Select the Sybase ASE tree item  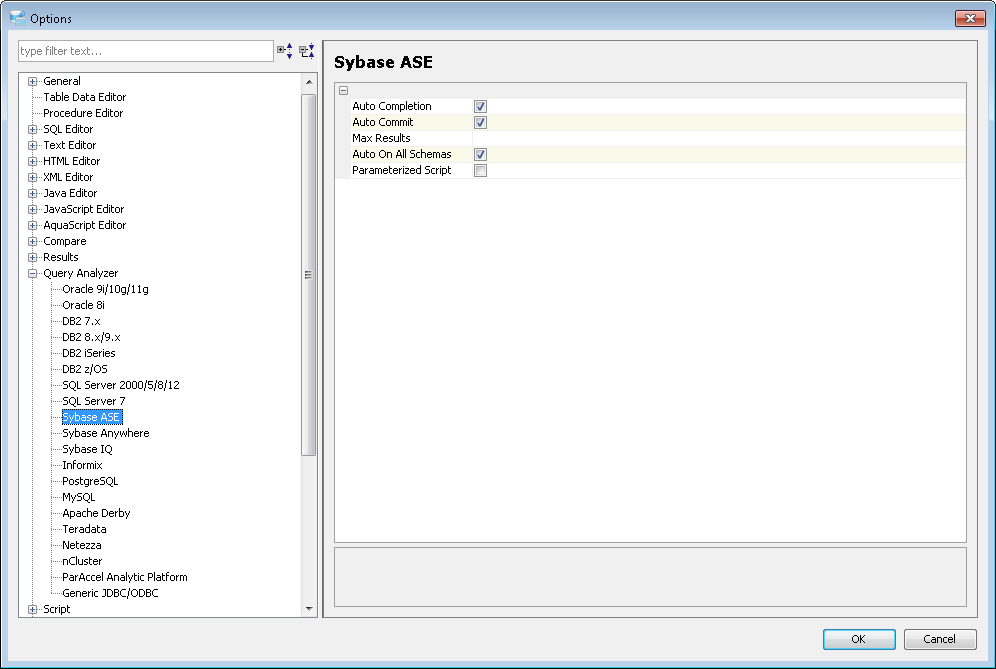91,417
